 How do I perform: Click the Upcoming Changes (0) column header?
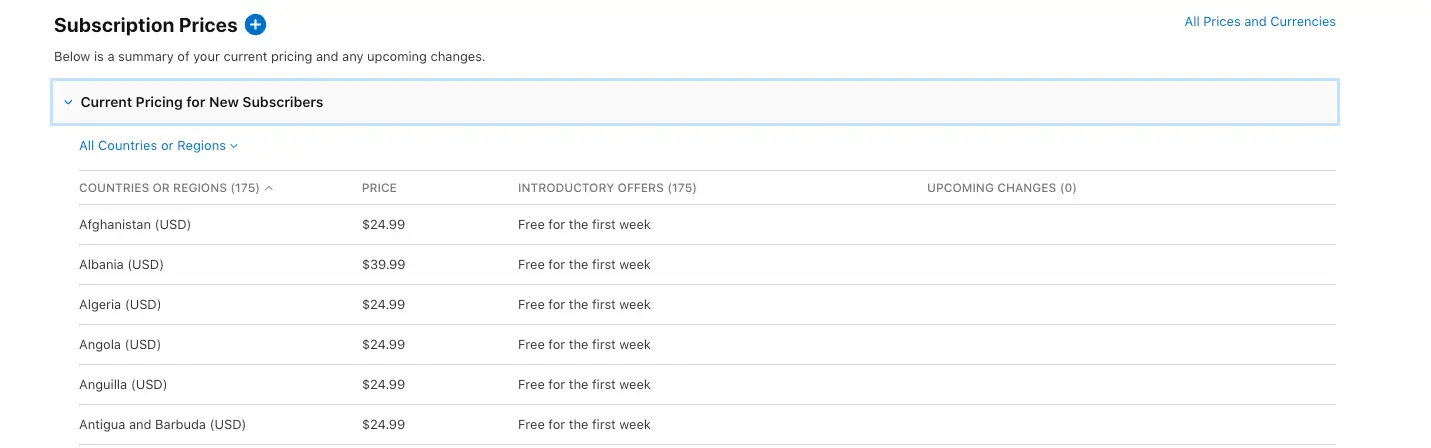[1001, 188]
